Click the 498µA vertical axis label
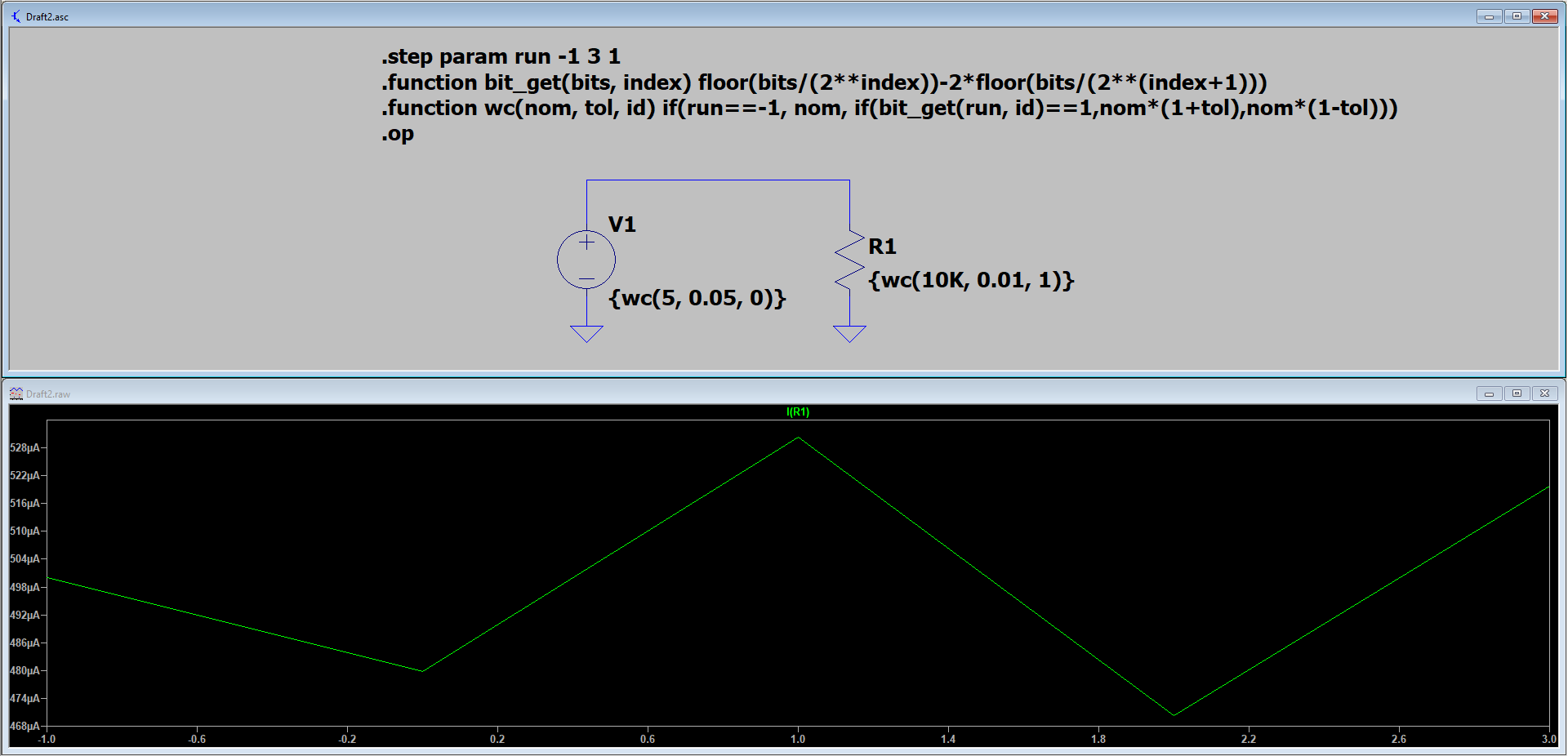The height and width of the screenshot is (756, 1568). point(24,587)
